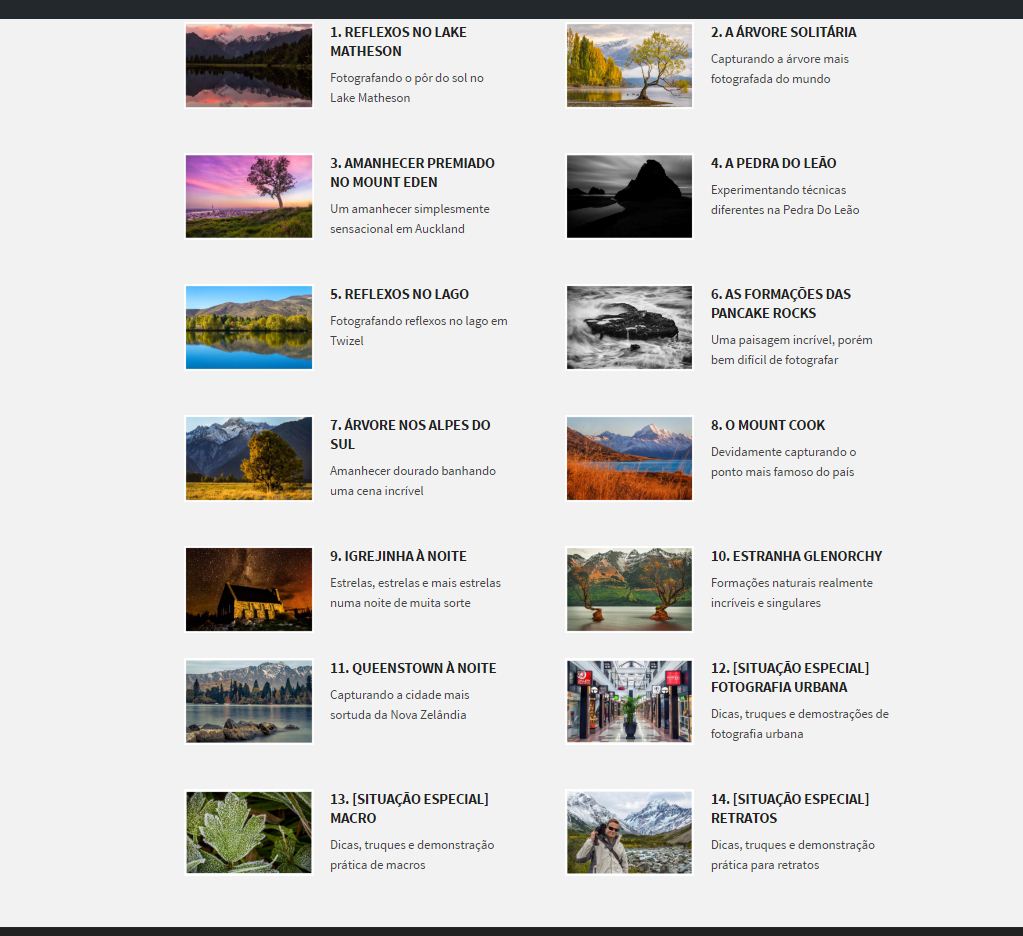This screenshot has height=936, width=1023.
Task: Click the A Árvore Solitária title
Action: click(x=783, y=32)
